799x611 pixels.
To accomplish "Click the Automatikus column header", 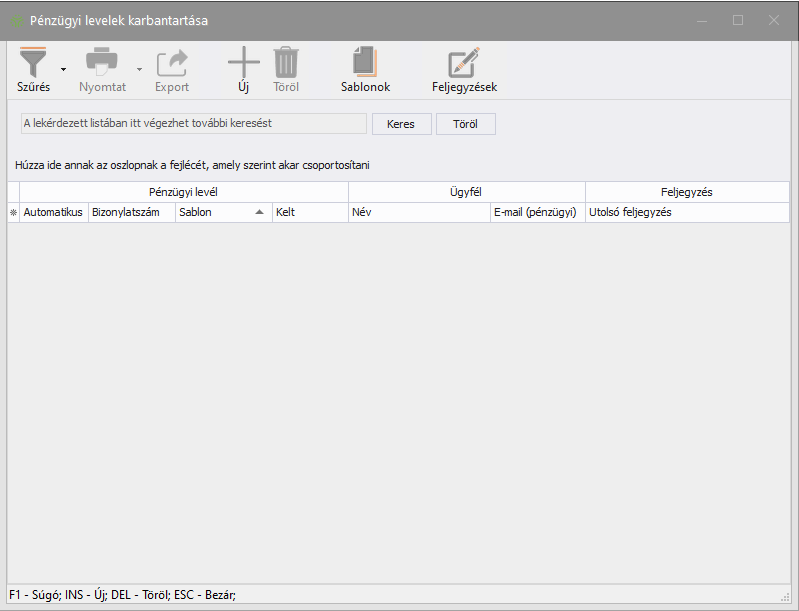I will point(53,213).
